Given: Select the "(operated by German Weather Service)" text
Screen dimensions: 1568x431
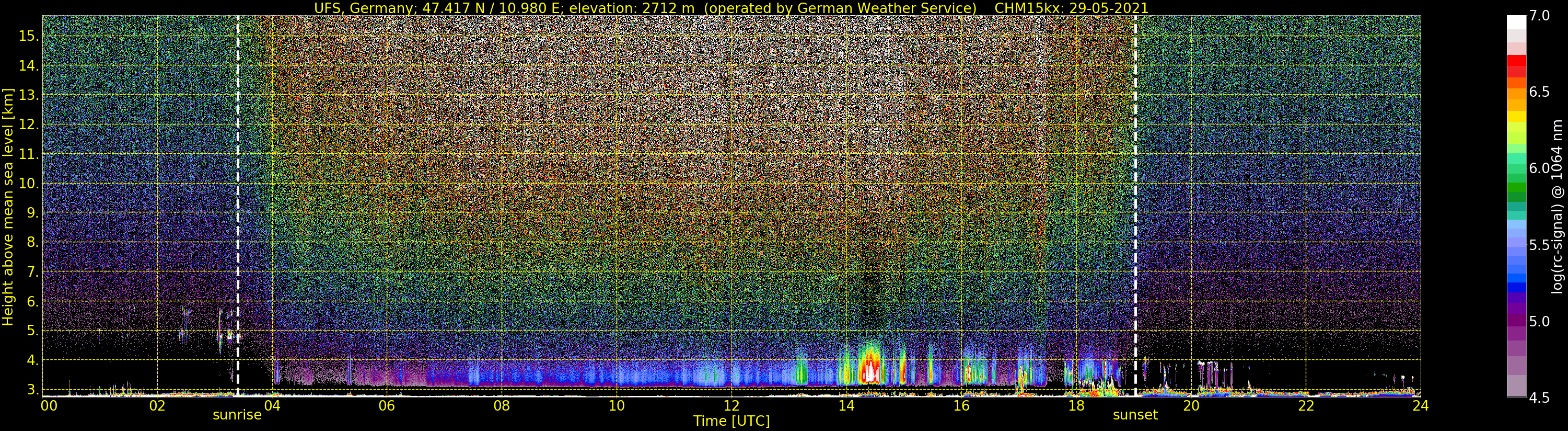Looking at the screenshot, I should pyautogui.click(x=840, y=8).
